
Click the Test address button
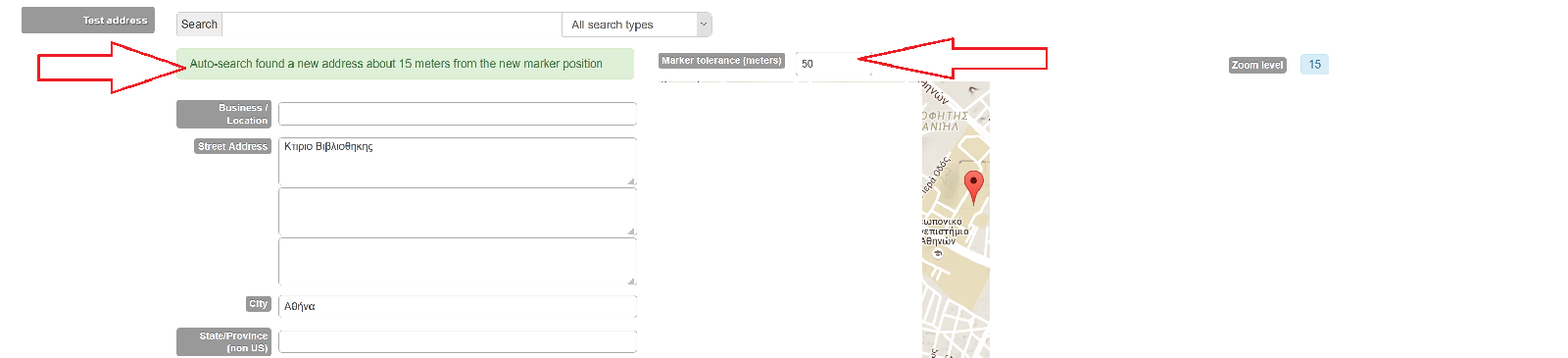click(88, 21)
